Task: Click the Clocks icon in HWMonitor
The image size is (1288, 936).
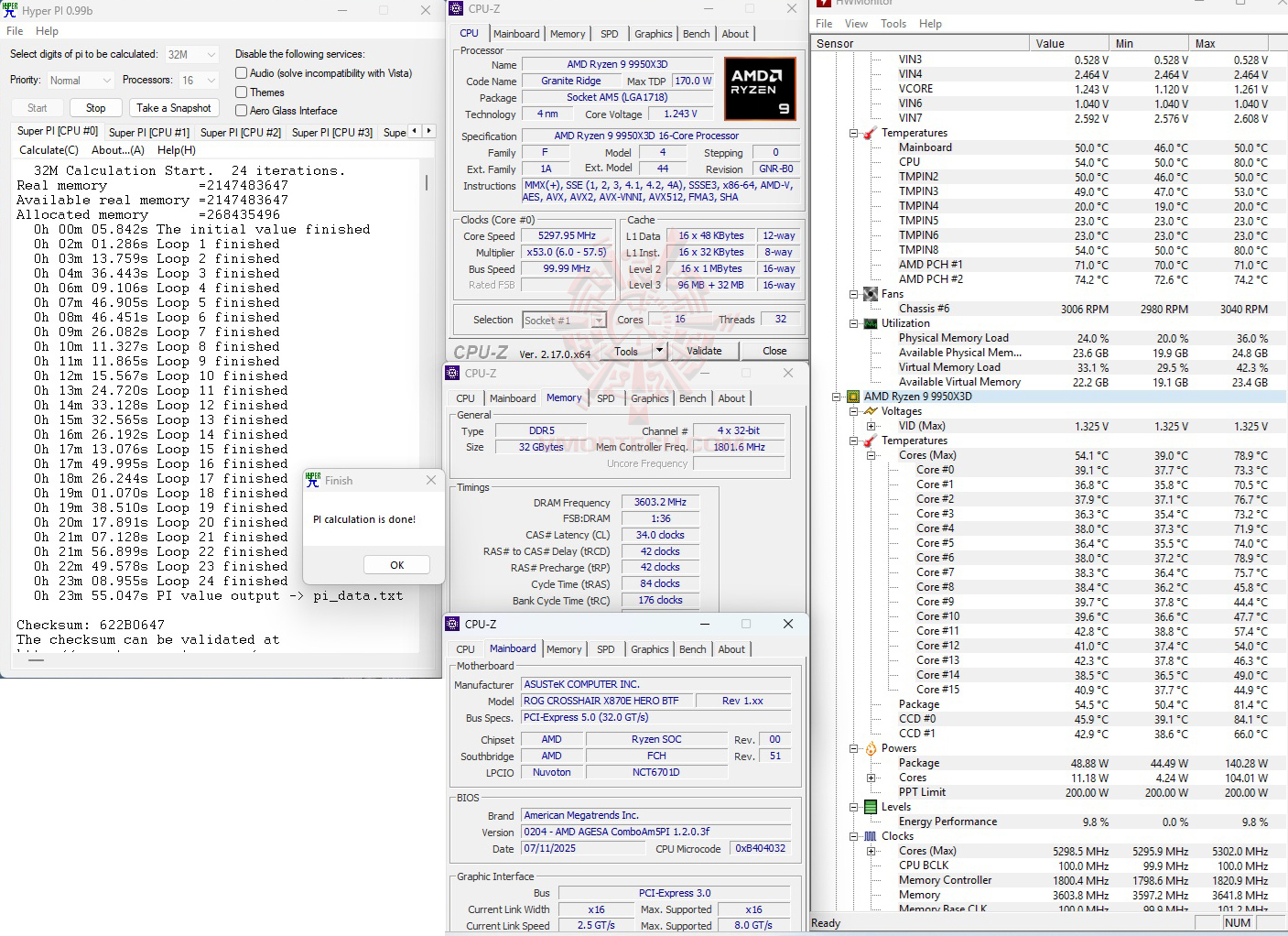Action: coord(871,836)
